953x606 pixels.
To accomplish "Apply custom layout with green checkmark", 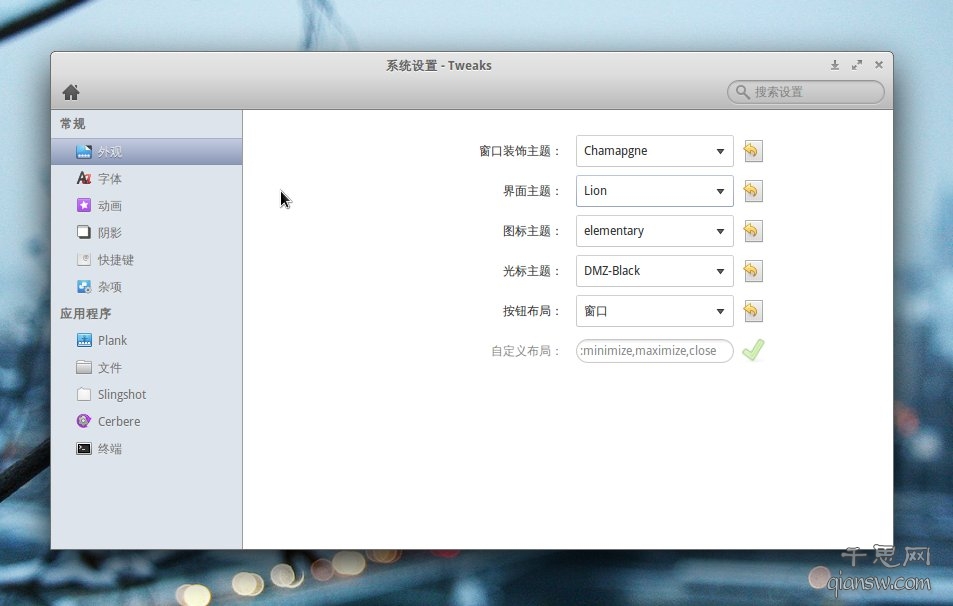I will pos(753,351).
